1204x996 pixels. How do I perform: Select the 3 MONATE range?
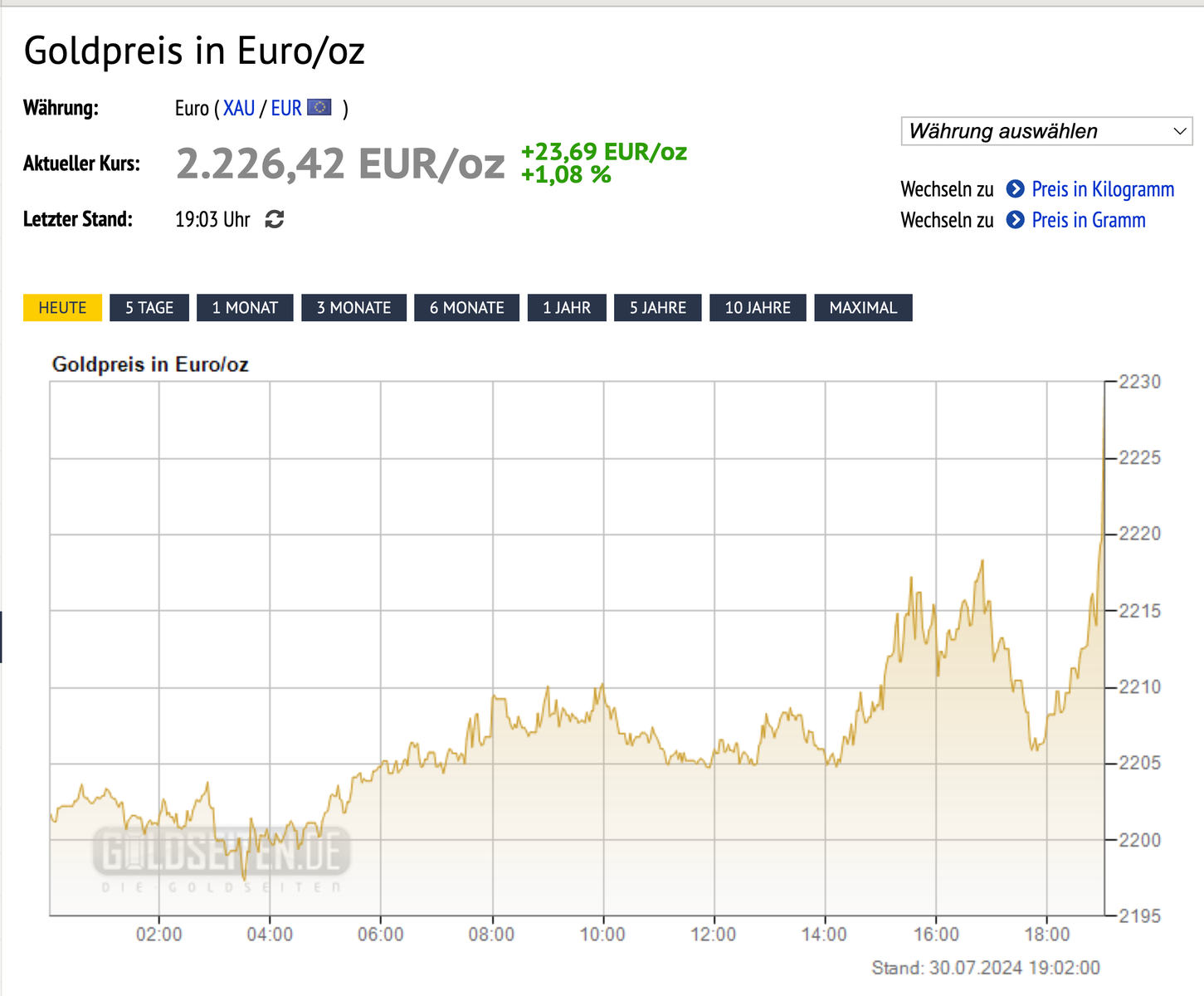click(x=353, y=308)
